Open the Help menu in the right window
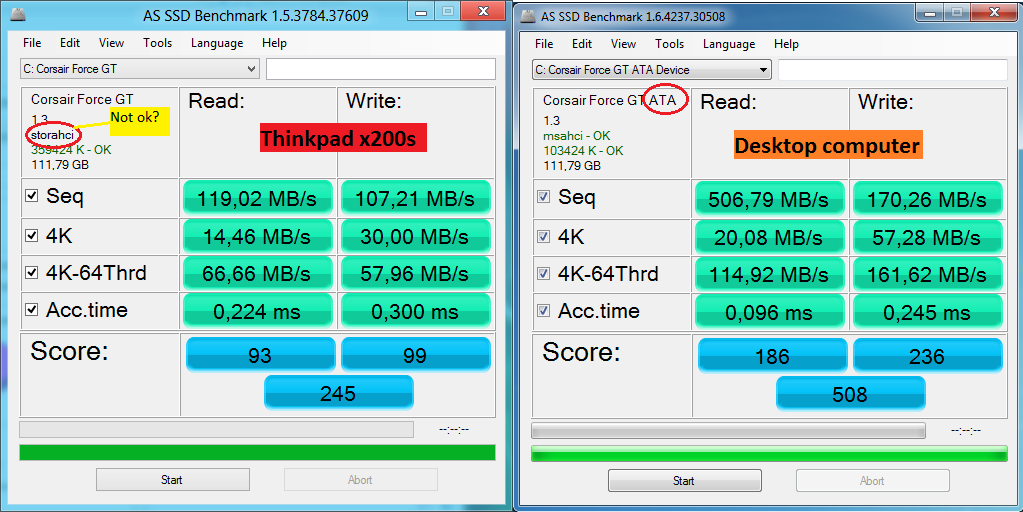The image size is (1023, 512). coord(787,44)
